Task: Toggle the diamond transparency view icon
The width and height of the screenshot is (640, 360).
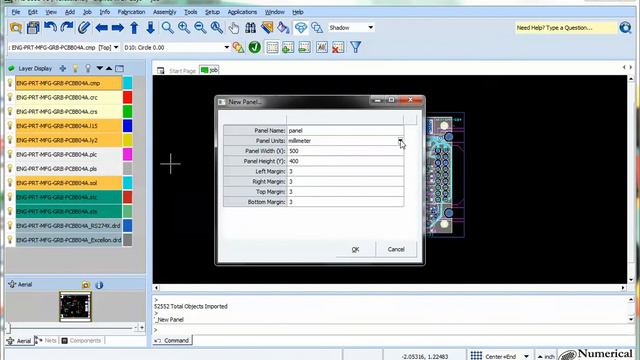Action: [301, 28]
